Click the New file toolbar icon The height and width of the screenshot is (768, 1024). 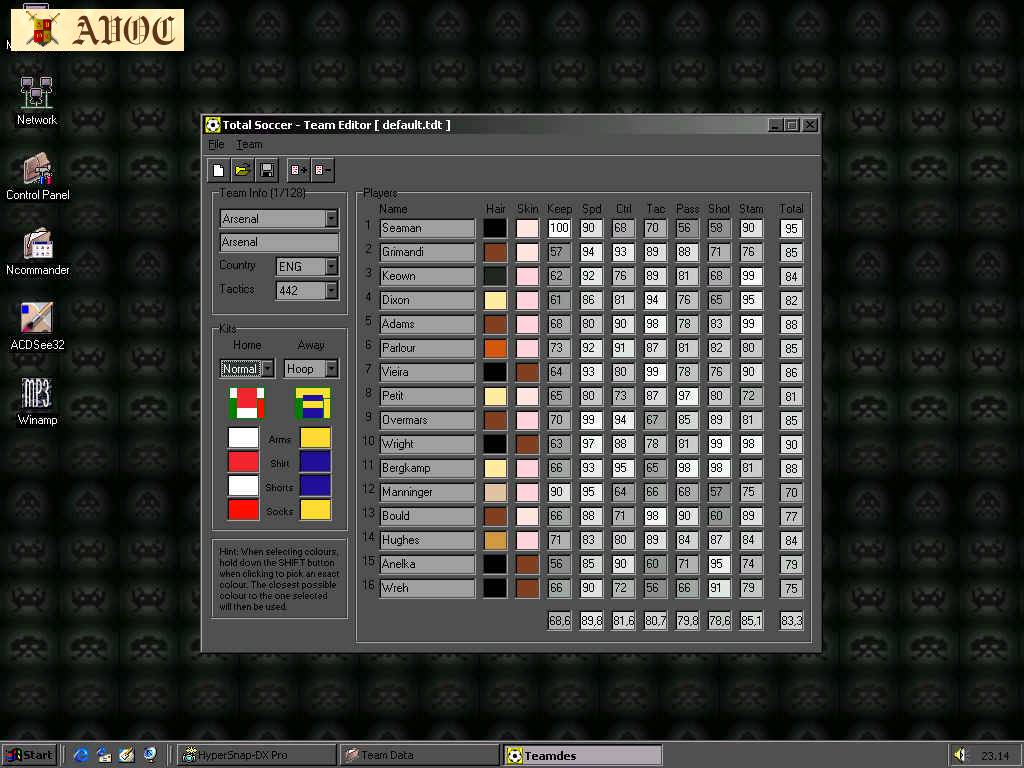tap(218, 170)
